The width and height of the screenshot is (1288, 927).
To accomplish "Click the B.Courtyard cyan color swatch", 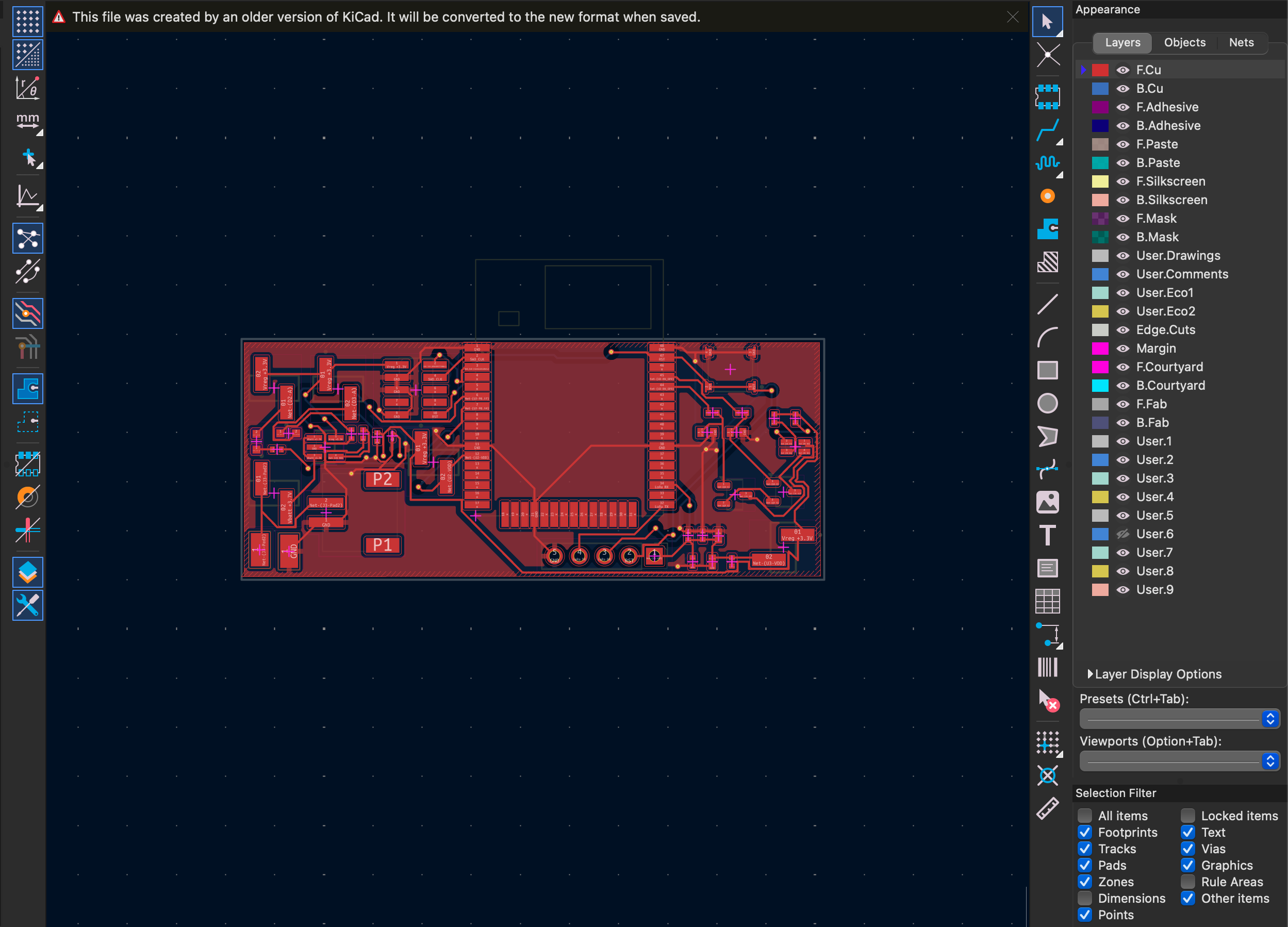I will pyautogui.click(x=1100, y=386).
